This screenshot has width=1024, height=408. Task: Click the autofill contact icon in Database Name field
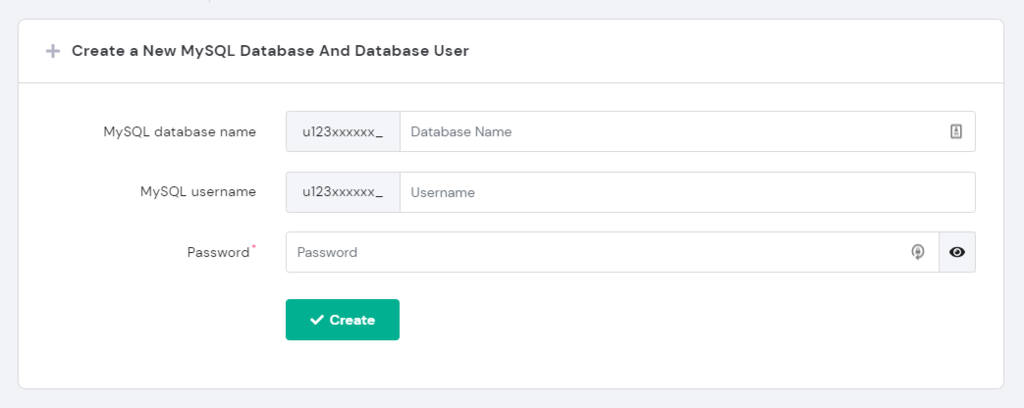[x=956, y=131]
